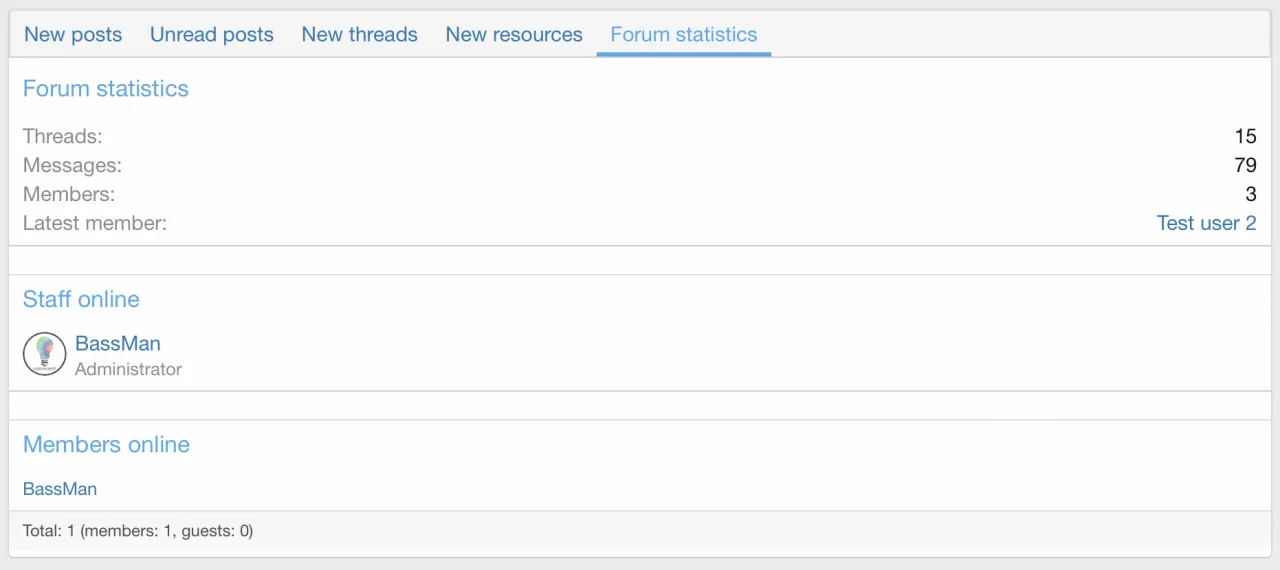The width and height of the screenshot is (1280, 570).
Task: Go to the New resources tab
Action: [x=514, y=34]
